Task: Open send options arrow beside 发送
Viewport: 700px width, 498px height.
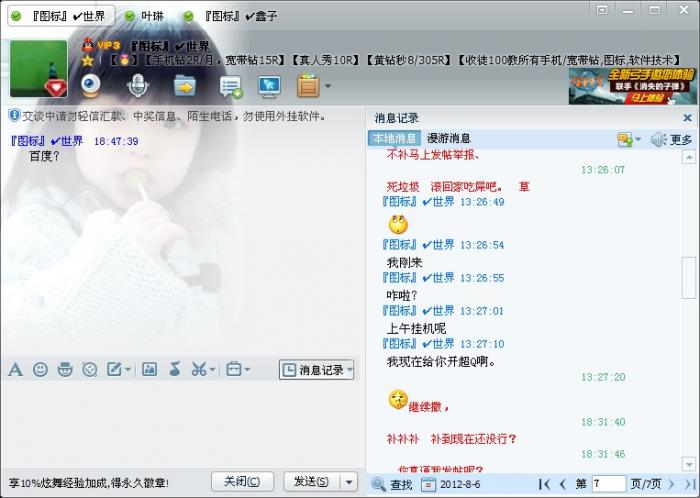Action: click(x=349, y=482)
